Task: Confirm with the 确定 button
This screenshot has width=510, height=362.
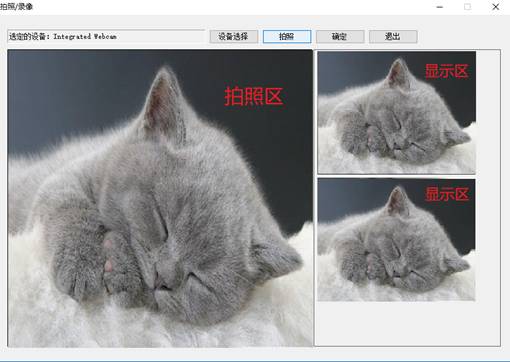Action: click(340, 36)
